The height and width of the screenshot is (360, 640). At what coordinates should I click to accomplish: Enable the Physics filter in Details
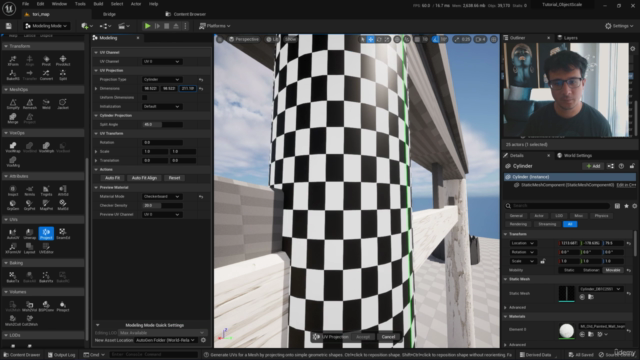601,216
